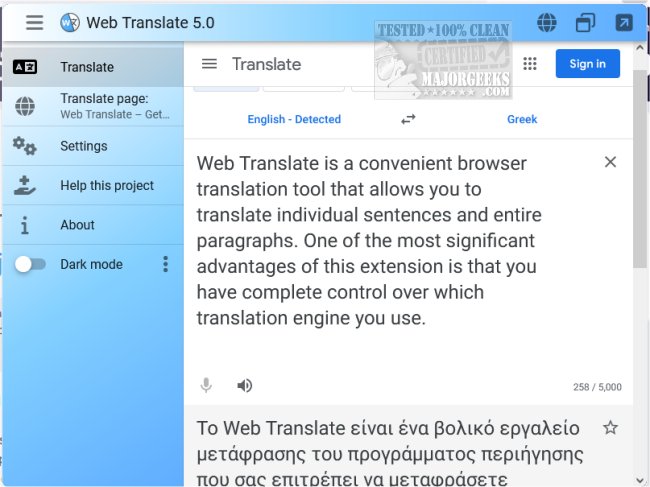The width and height of the screenshot is (650, 487).
Task: Swap source and target languages
Action: (408, 119)
